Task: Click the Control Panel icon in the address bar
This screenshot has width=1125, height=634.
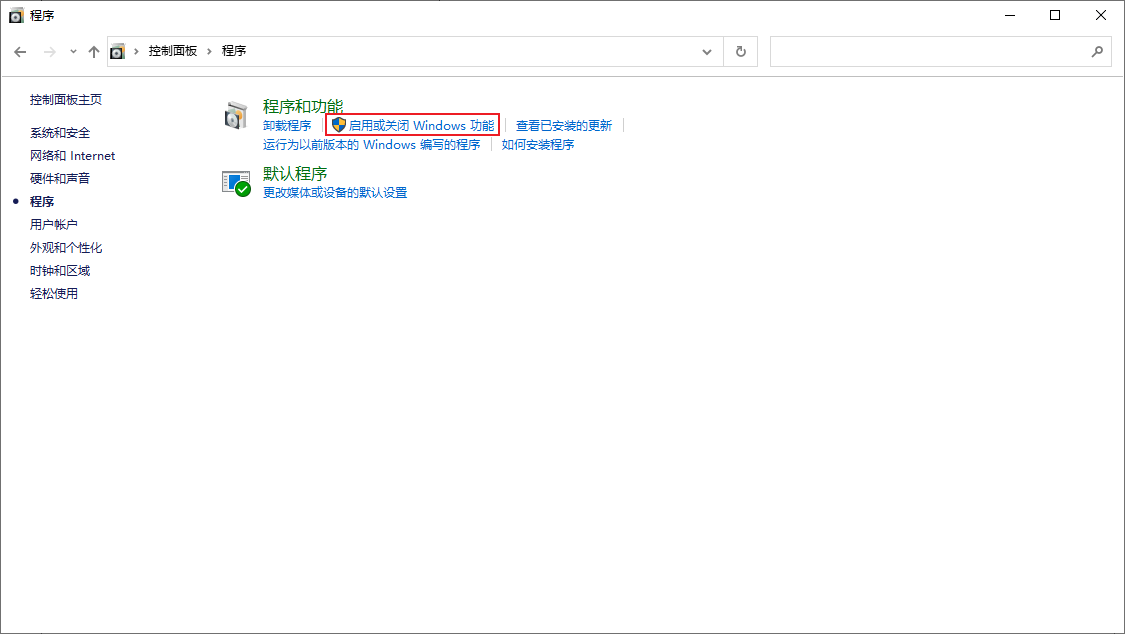Action: (117, 52)
